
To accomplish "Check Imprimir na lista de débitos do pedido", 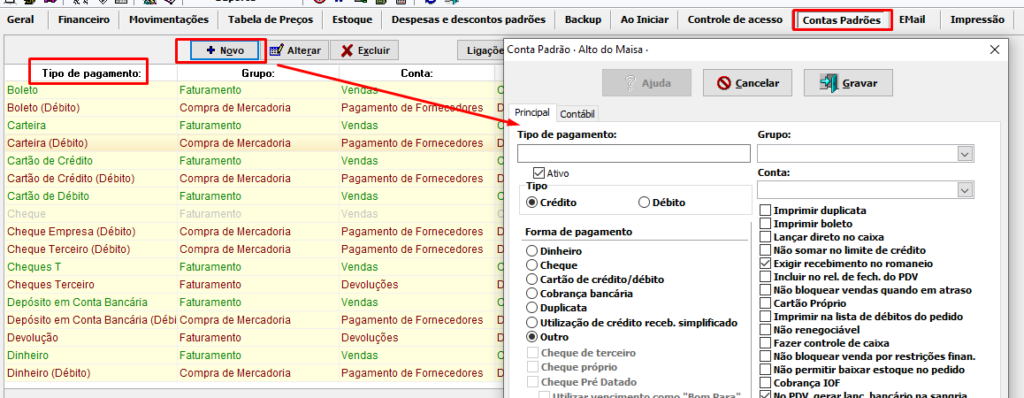I will pyautogui.click(x=765, y=316).
